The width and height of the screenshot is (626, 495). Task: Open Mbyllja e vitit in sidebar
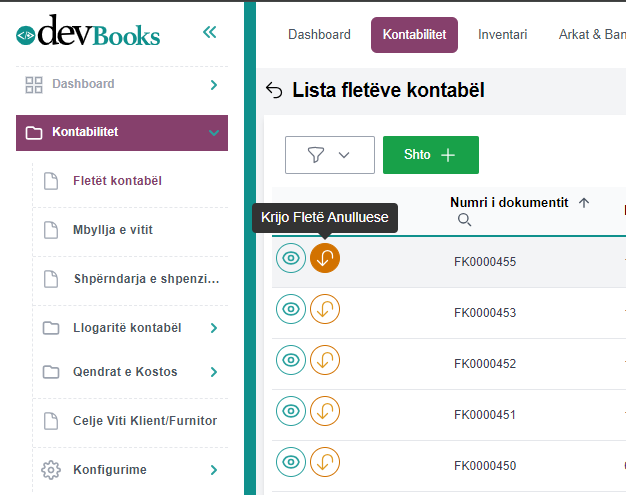click(112, 230)
